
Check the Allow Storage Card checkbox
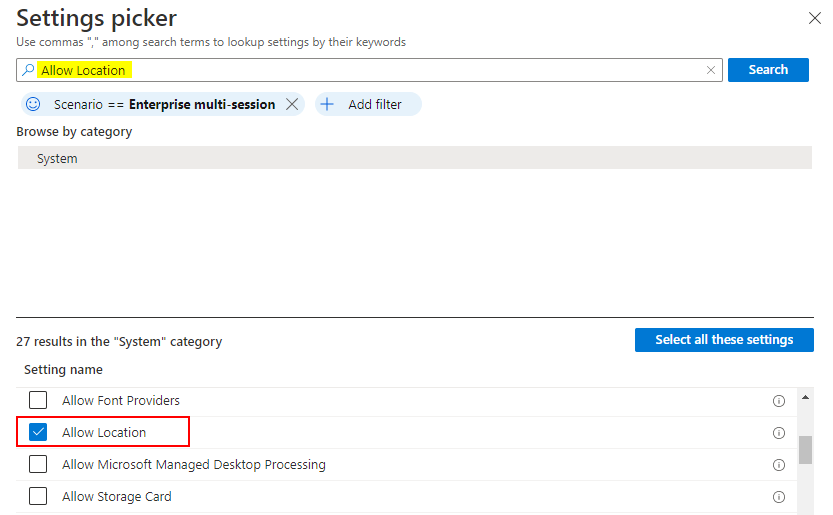pos(38,497)
